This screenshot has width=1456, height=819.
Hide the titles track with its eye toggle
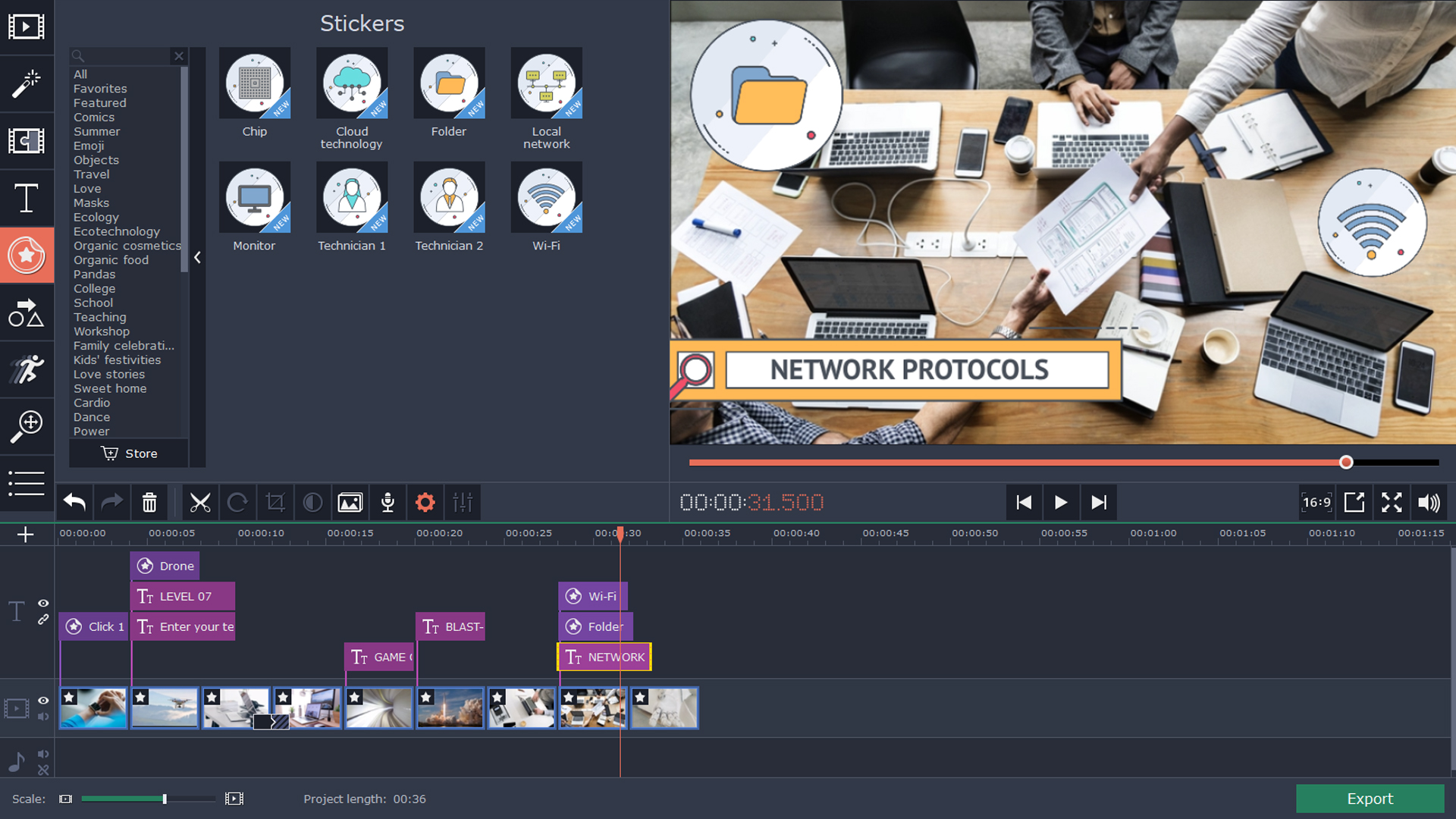pos(43,604)
